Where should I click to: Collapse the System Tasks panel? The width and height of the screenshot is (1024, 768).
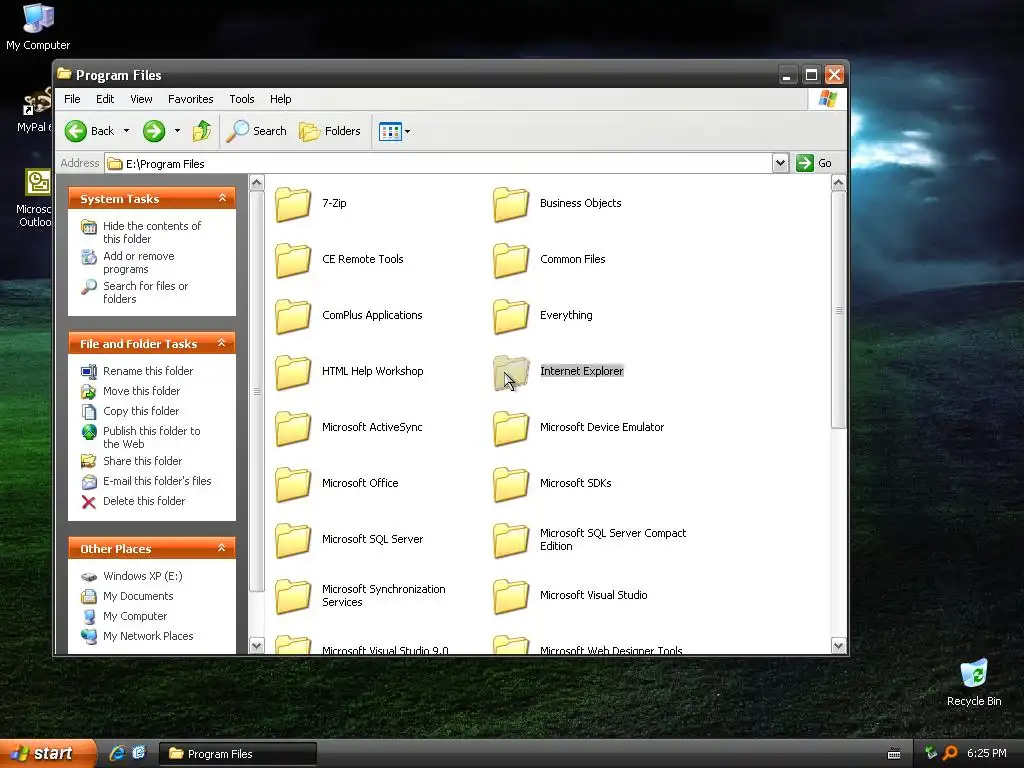[222, 198]
